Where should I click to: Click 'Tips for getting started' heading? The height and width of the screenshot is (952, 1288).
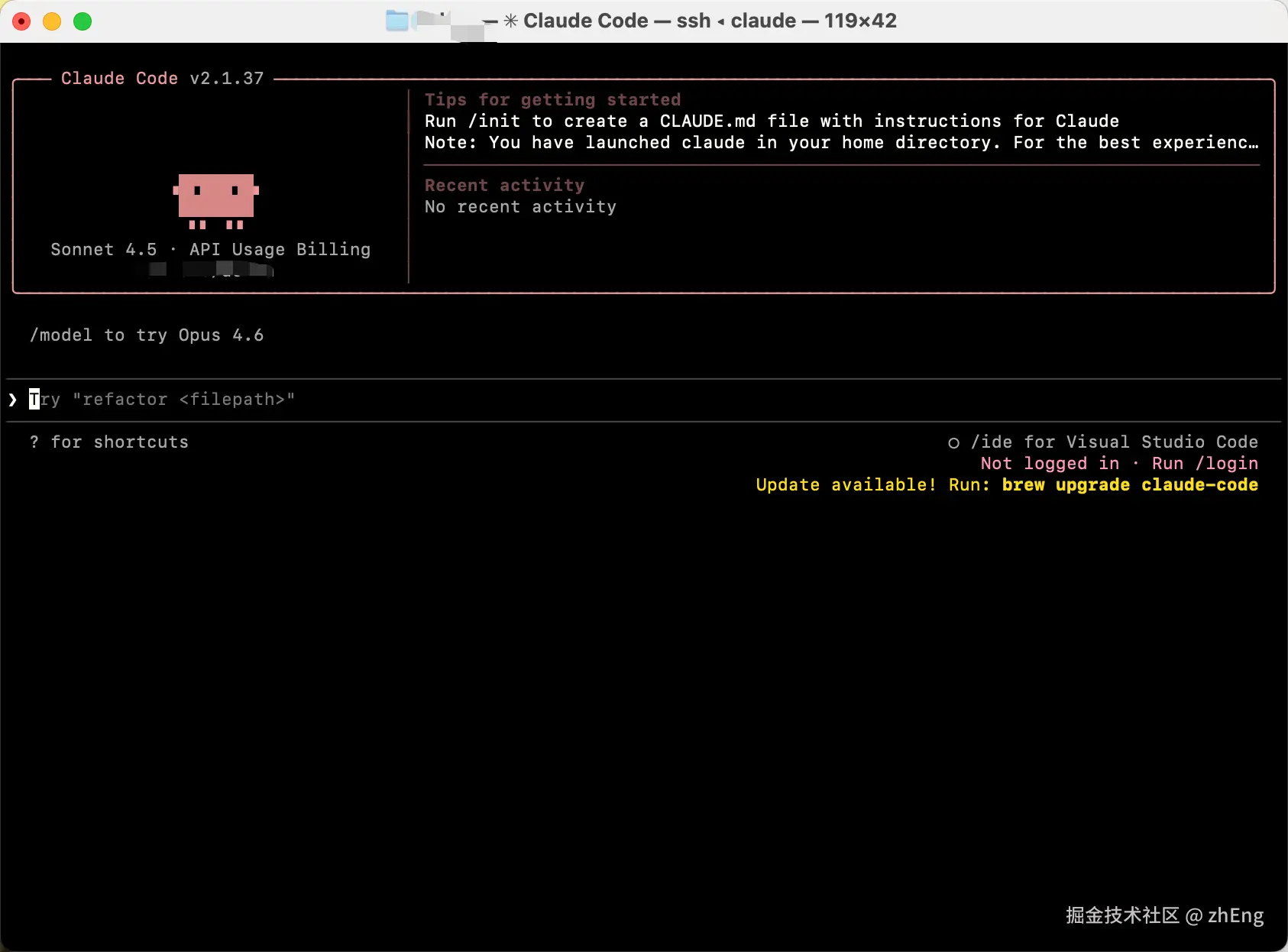[552, 100]
